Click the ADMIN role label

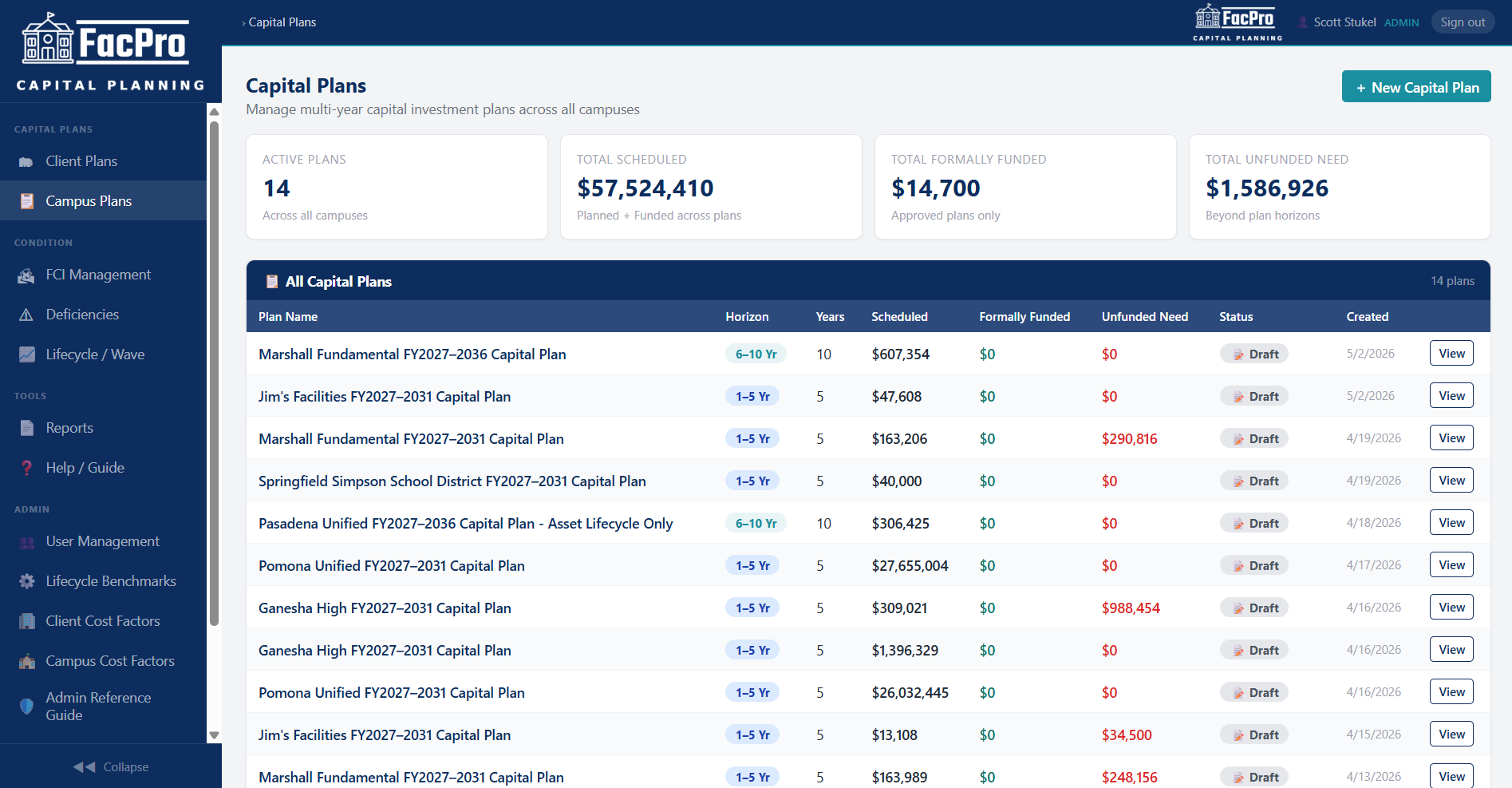click(x=1401, y=22)
